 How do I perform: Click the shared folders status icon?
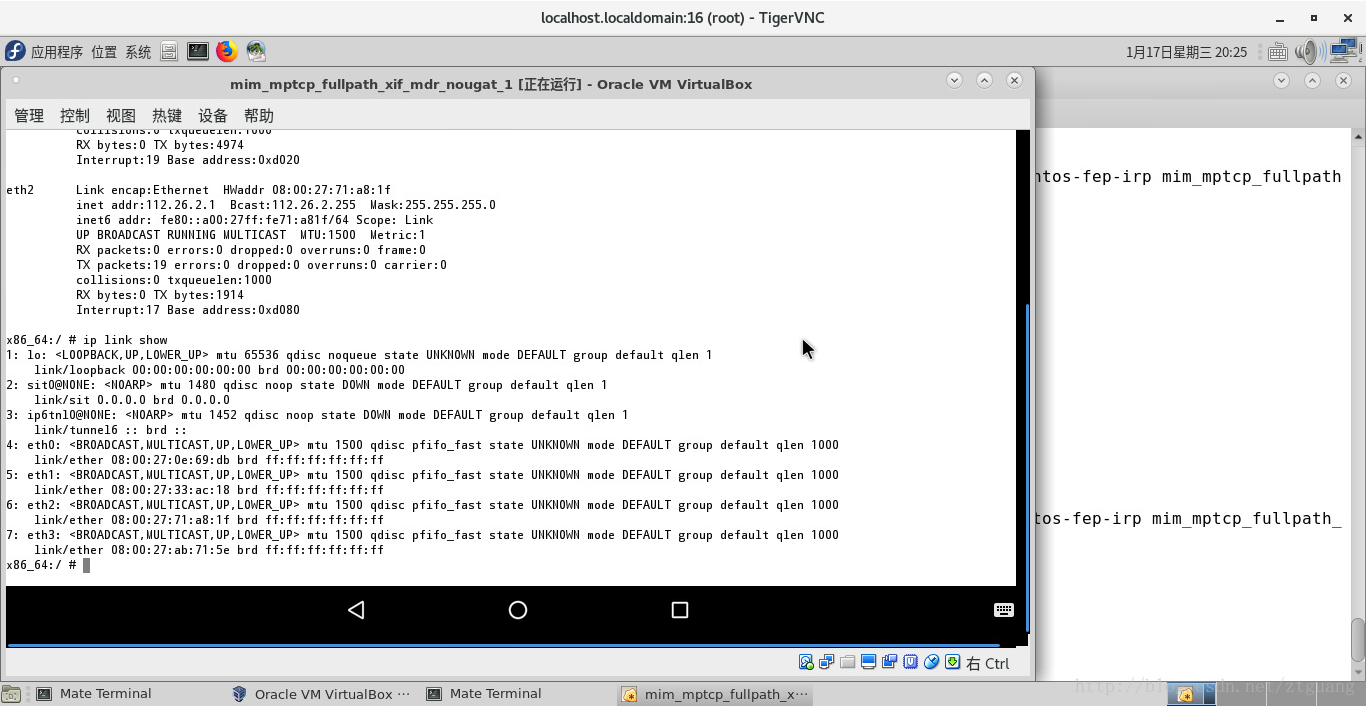pyautogui.click(x=847, y=662)
